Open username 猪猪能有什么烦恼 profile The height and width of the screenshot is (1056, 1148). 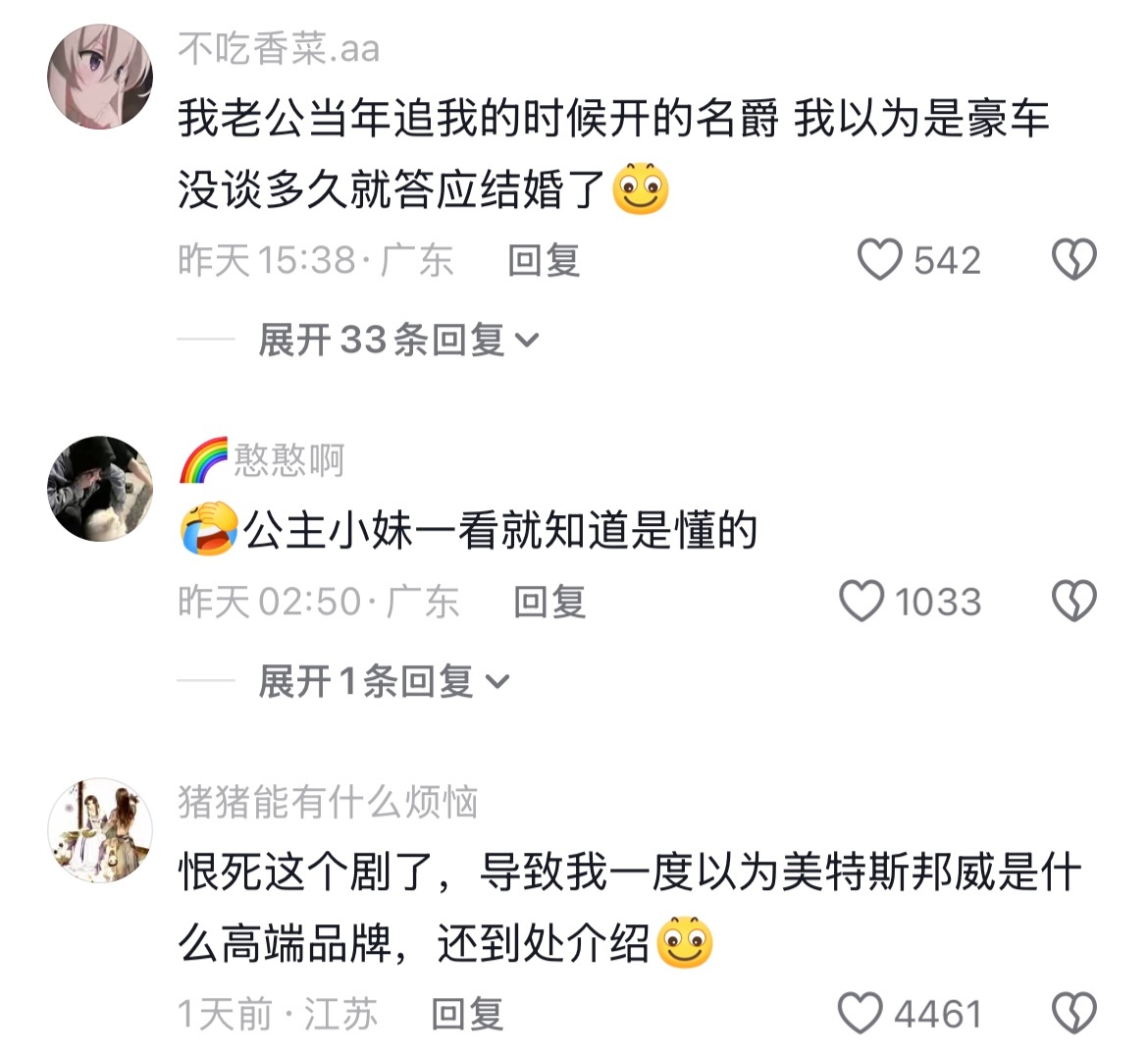[x=328, y=802]
